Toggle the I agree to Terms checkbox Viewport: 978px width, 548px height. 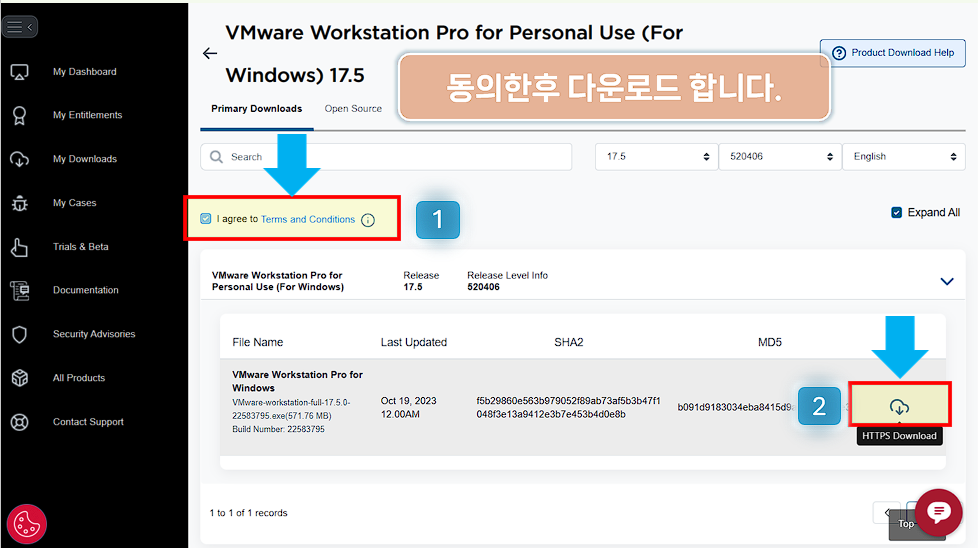click(206, 219)
